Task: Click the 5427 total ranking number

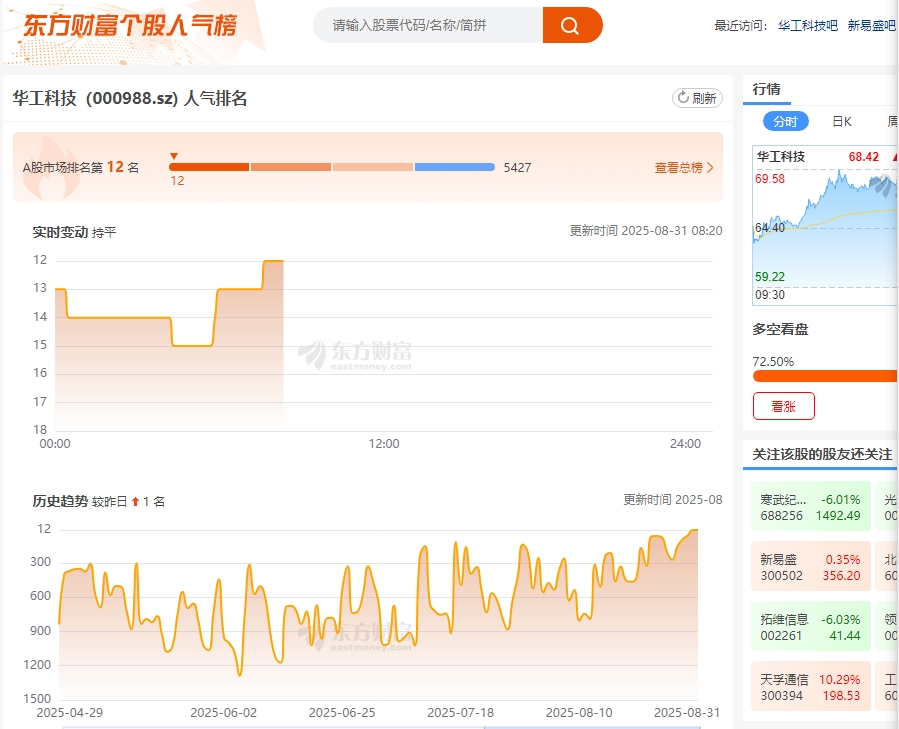Action: [517, 167]
